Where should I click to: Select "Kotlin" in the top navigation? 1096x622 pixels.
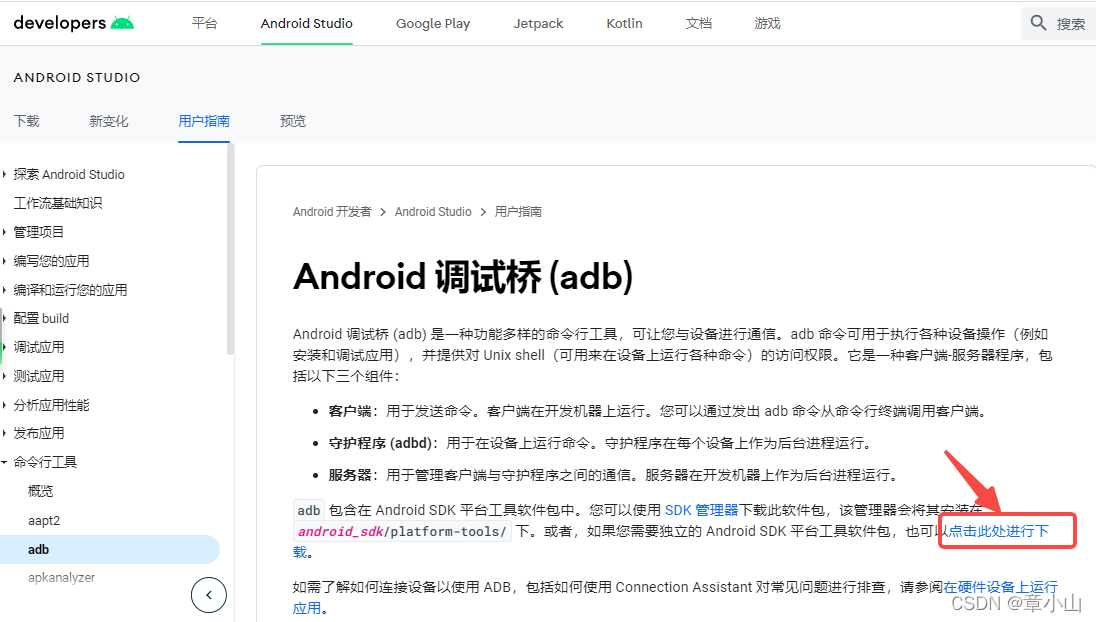click(x=624, y=23)
